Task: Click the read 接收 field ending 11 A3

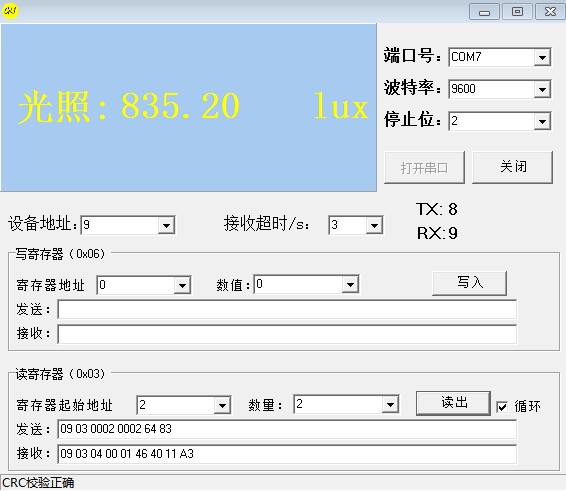Action: (287, 454)
